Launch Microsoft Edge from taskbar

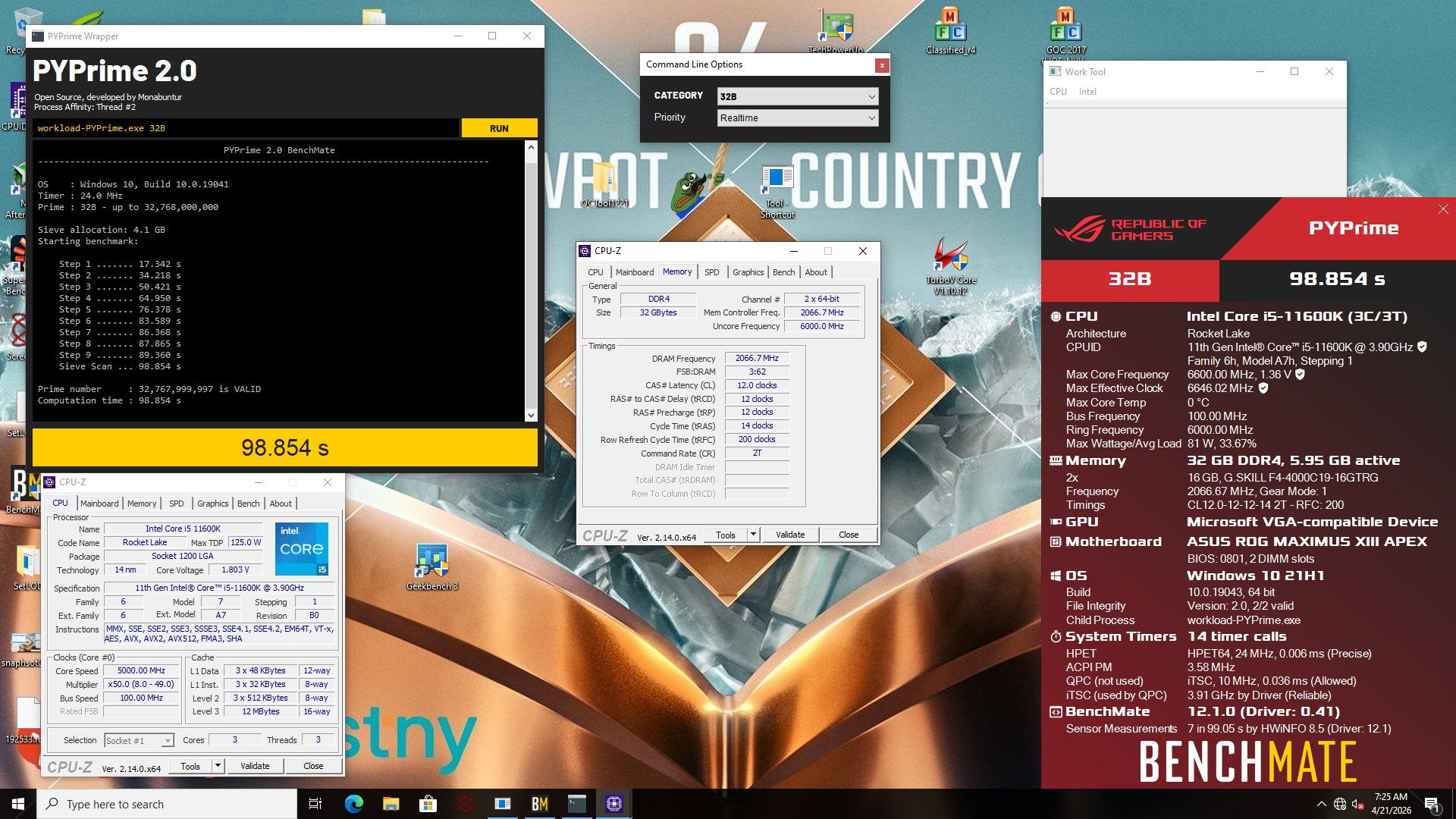pos(353,804)
